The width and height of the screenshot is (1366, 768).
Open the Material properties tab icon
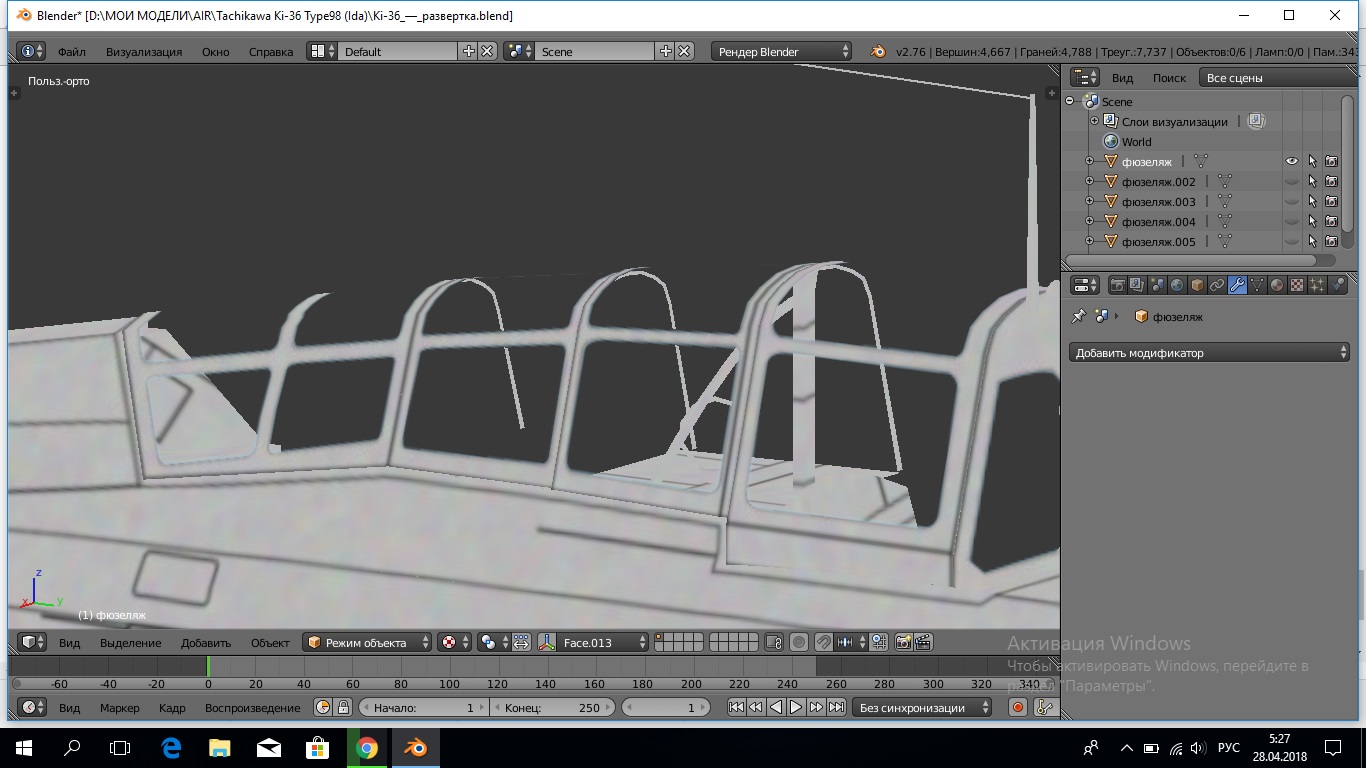click(x=1277, y=285)
